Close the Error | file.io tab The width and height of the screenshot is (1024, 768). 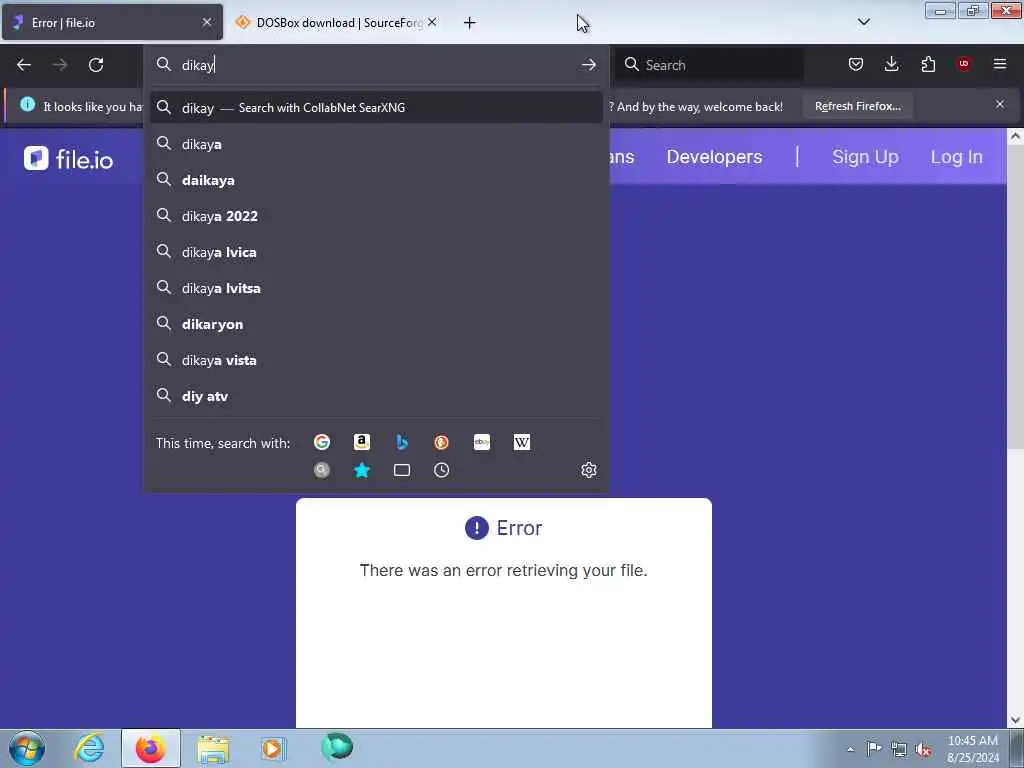point(206,22)
